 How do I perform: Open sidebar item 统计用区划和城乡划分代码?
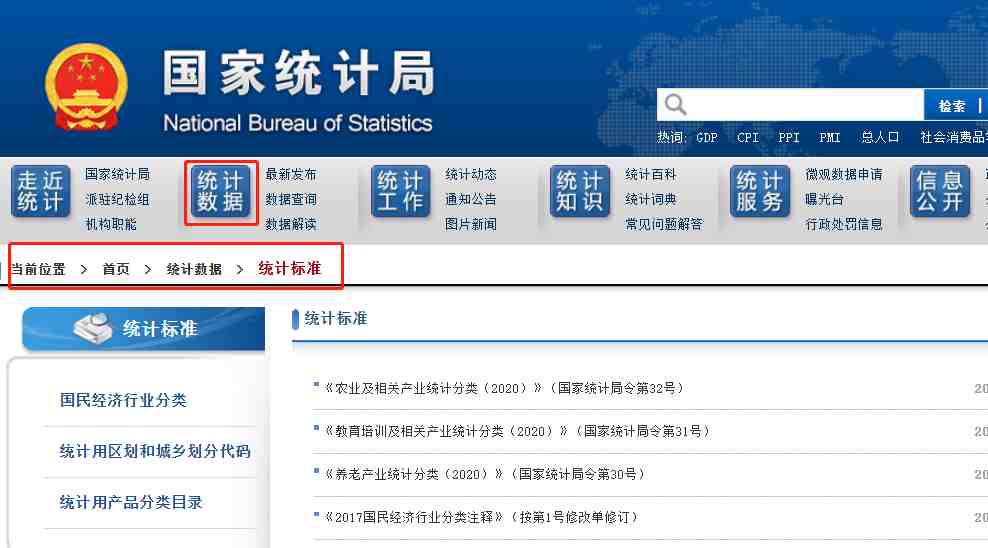point(155,451)
